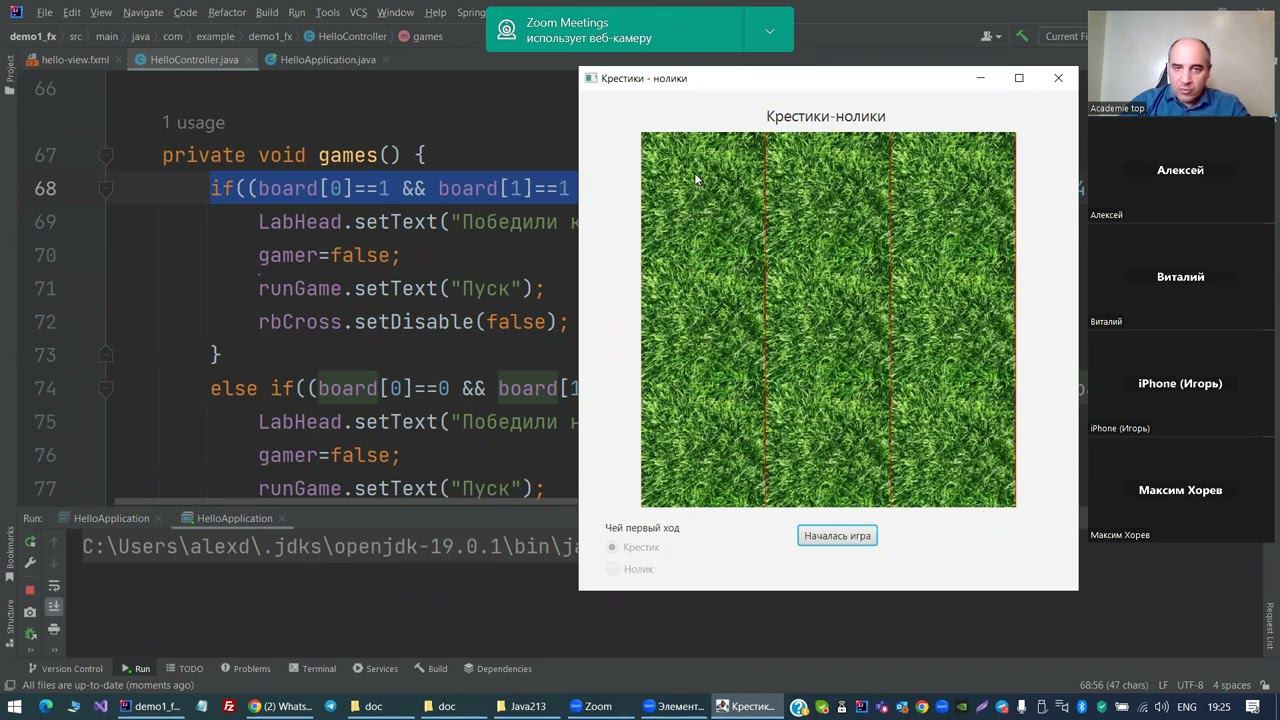The height and width of the screenshot is (720, 1280).
Task: Select the Нолик radio button
Action: coord(612,569)
